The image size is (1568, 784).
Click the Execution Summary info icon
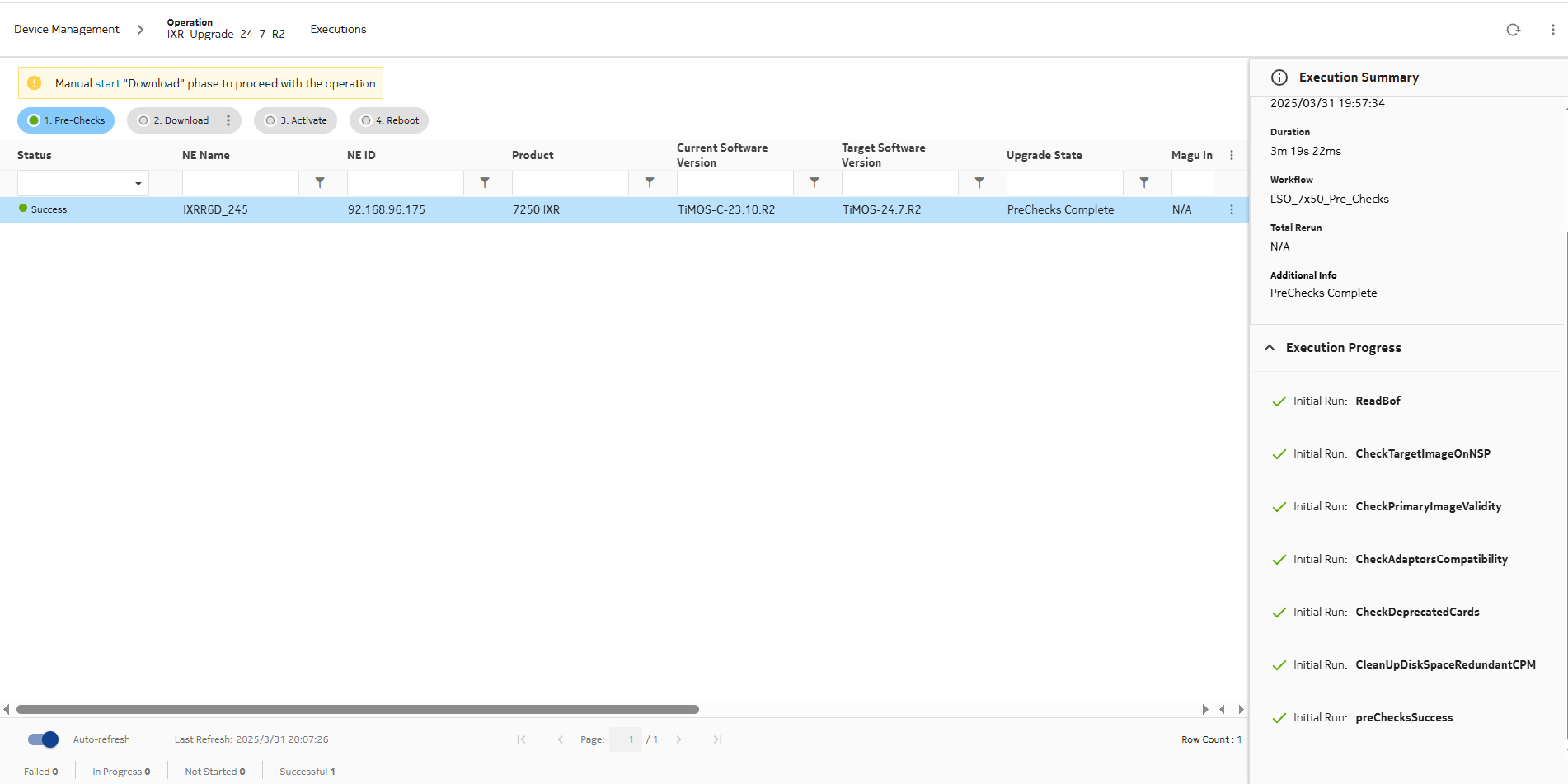[x=1279, y=77]
